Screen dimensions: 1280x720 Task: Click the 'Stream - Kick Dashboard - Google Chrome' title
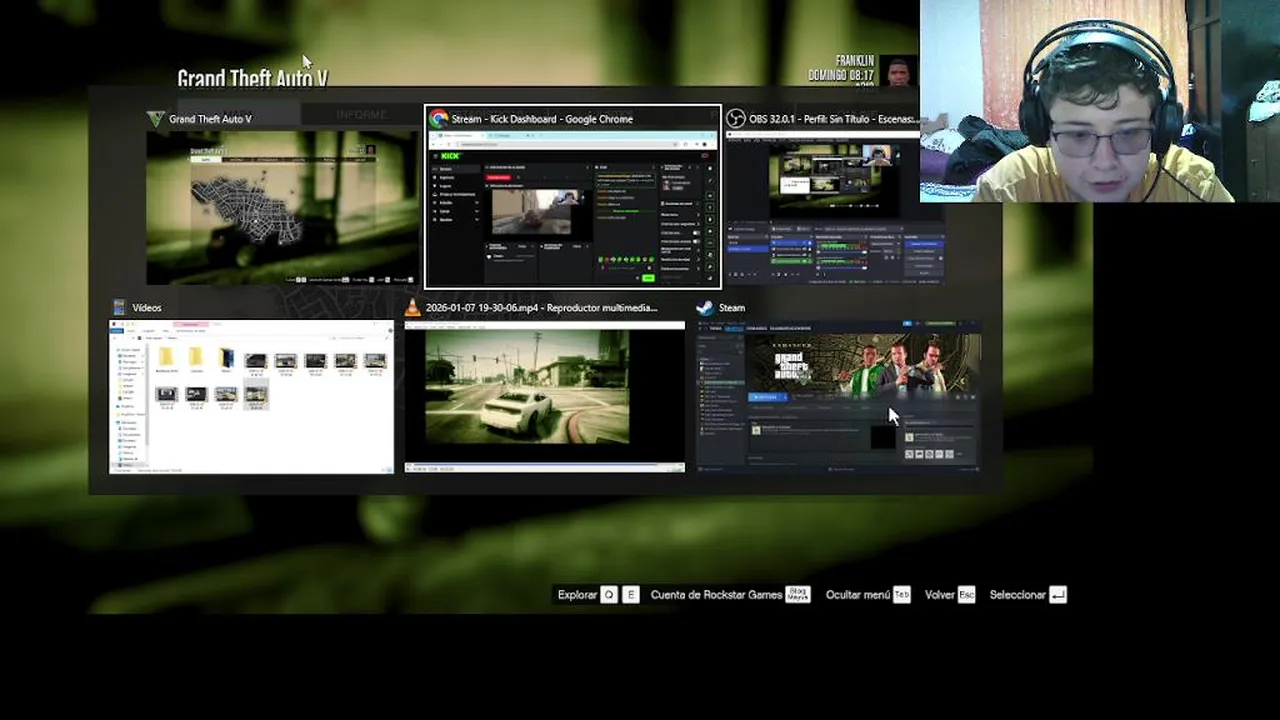click(x=542, y=119)
